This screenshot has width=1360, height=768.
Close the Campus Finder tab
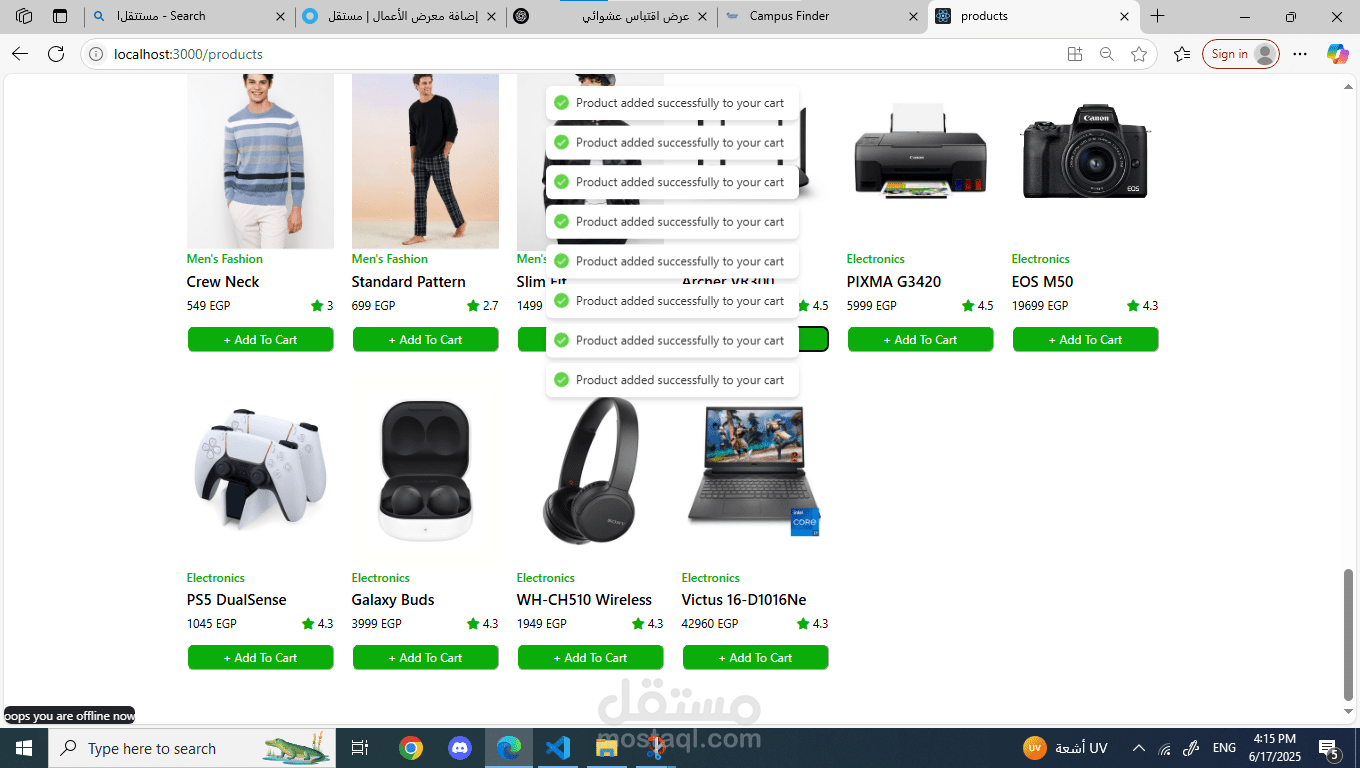click(913, 16)
